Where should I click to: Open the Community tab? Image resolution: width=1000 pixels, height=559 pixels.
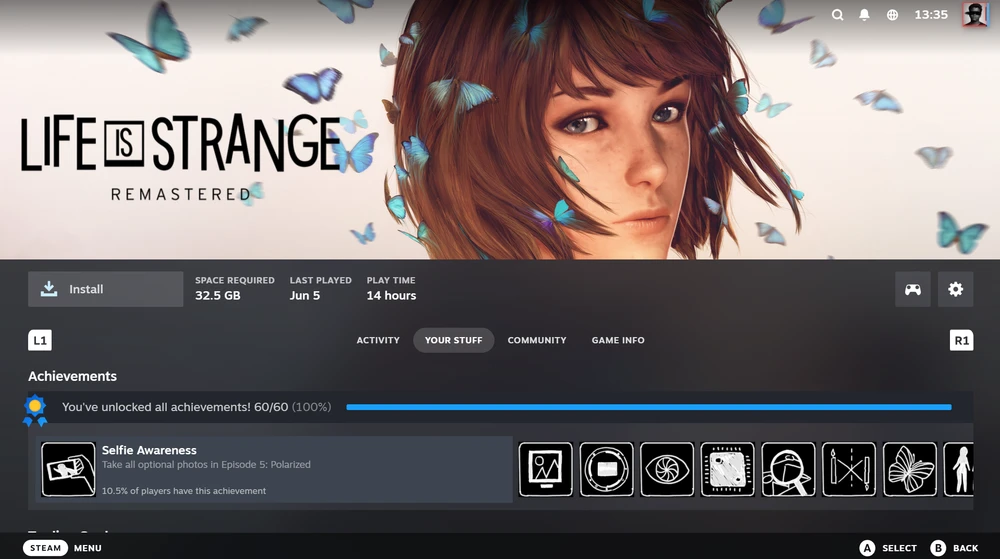pyautogui.click(x=537, y=340)
